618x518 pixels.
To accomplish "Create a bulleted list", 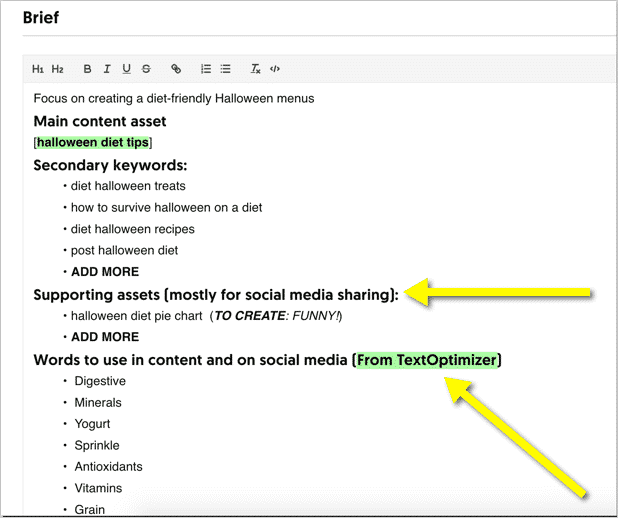I will [225, 69].
